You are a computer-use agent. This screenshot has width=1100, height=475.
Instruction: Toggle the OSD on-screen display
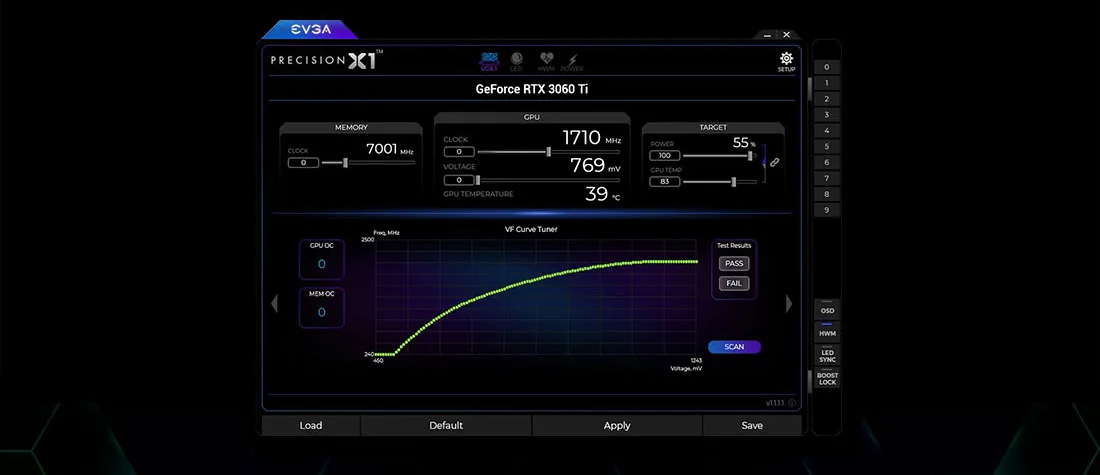[827, 311]
